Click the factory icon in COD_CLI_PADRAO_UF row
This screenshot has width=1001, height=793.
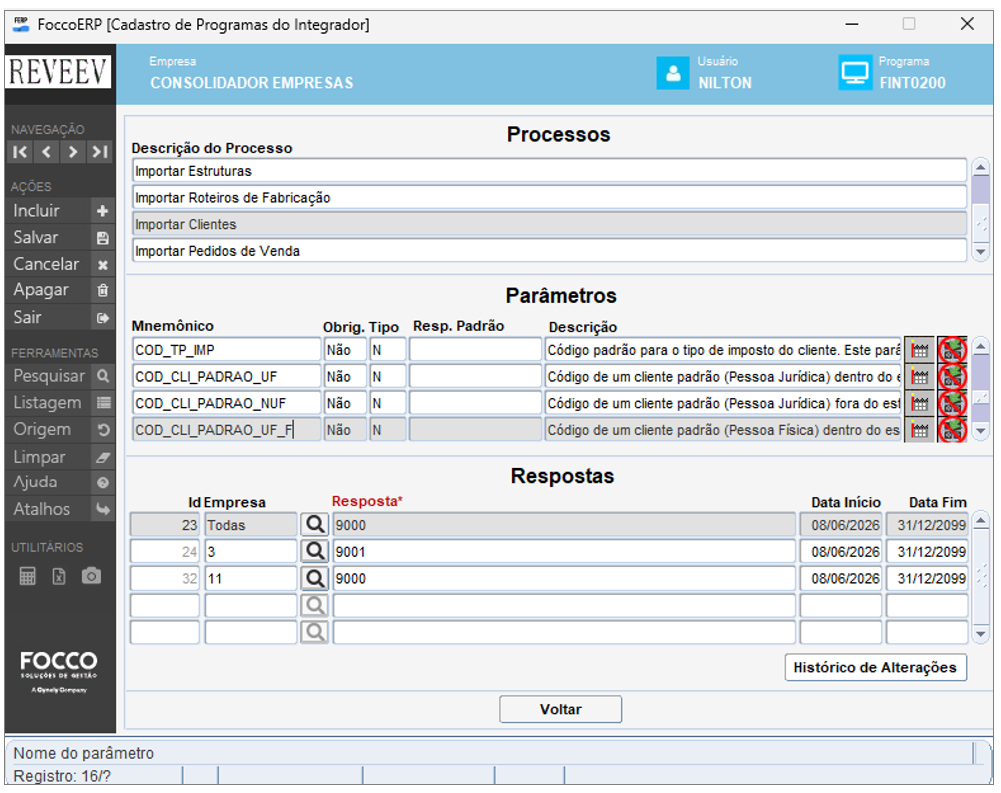coord(919,377)
